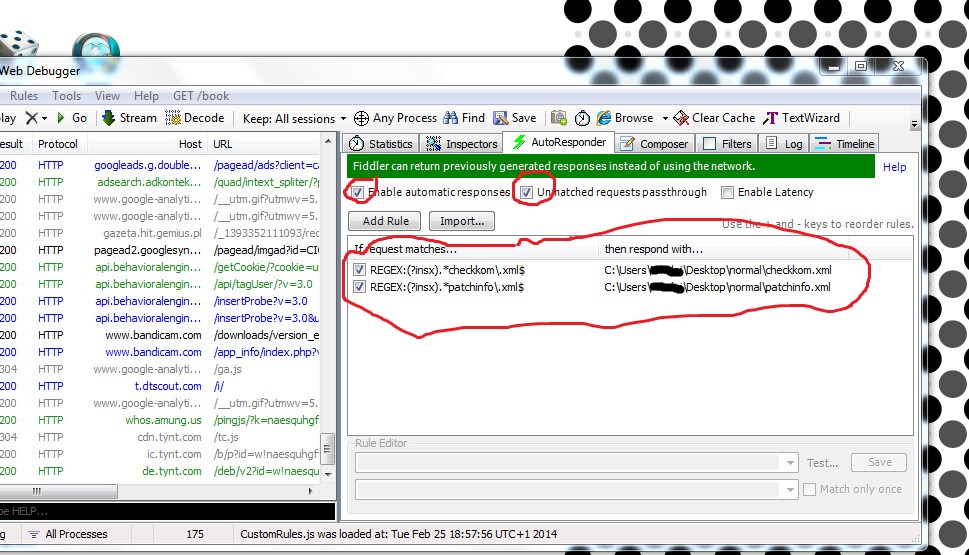
Task: Uncheck the patchinfo.xml rule checkbox
Action: click(x=359, y=287)
